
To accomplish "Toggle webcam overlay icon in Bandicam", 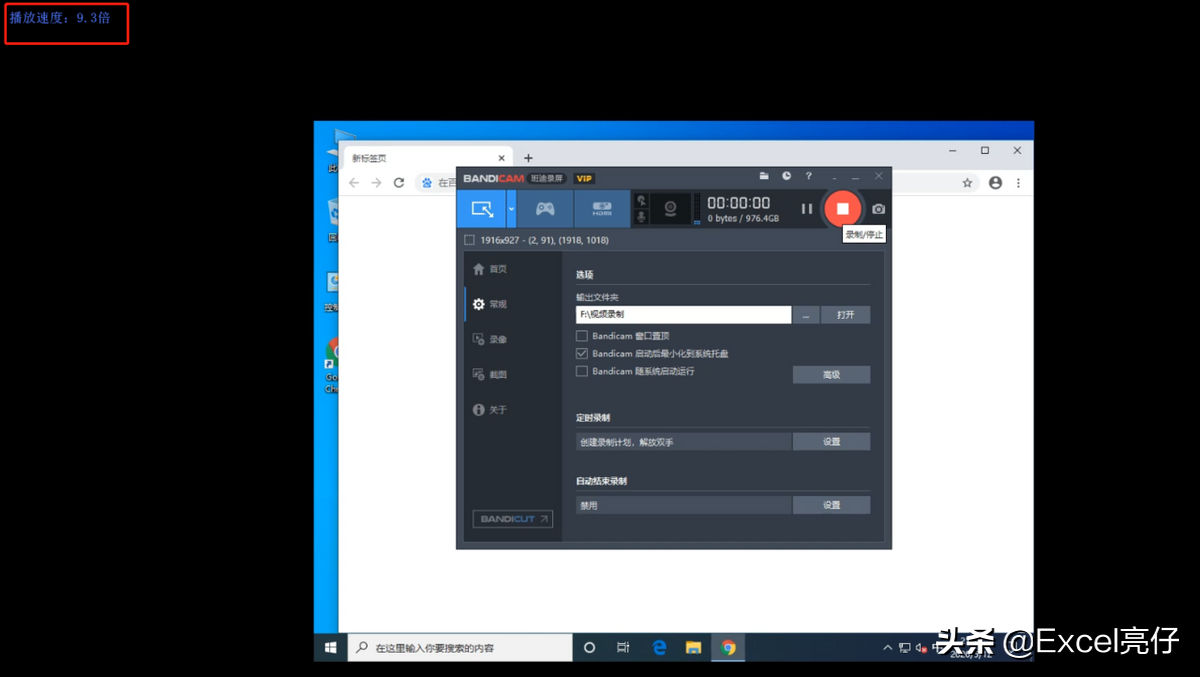I will click(x=671, y=209).
